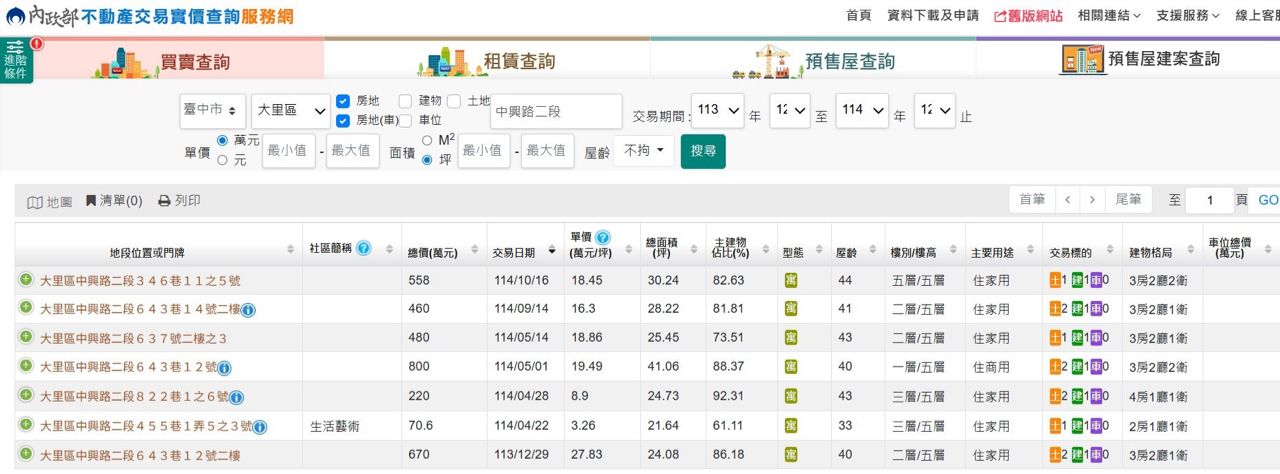Toggle the 建物 checkbox

[x=405, y=101]
